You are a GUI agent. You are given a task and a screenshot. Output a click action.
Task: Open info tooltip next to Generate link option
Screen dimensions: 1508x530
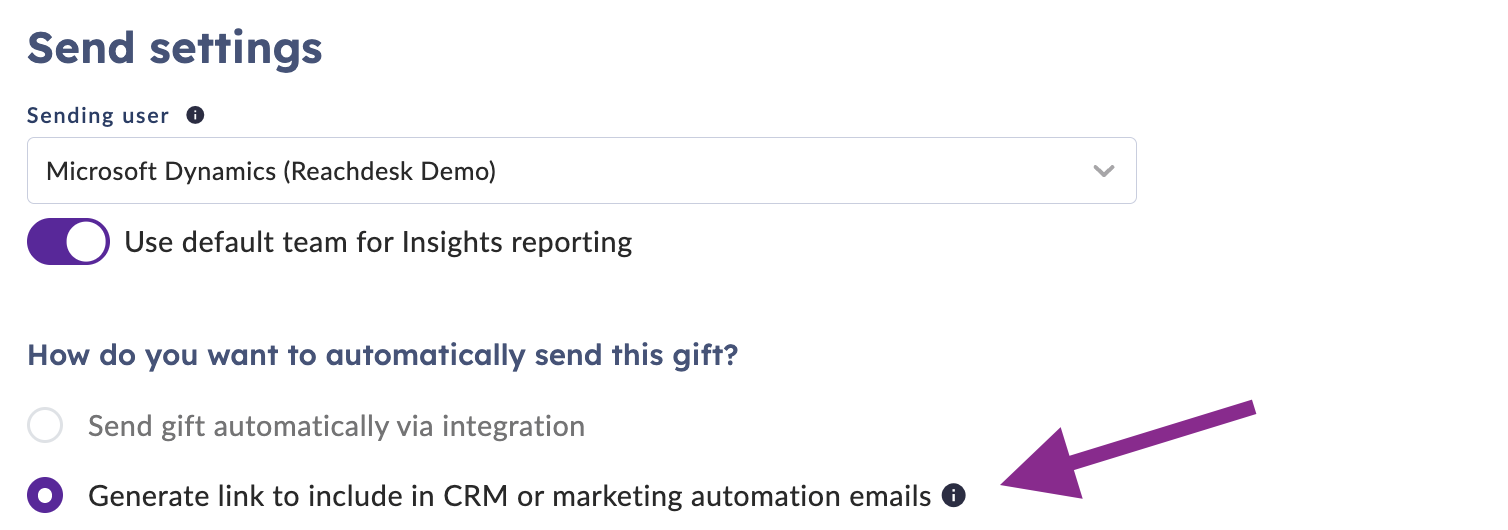955,494
